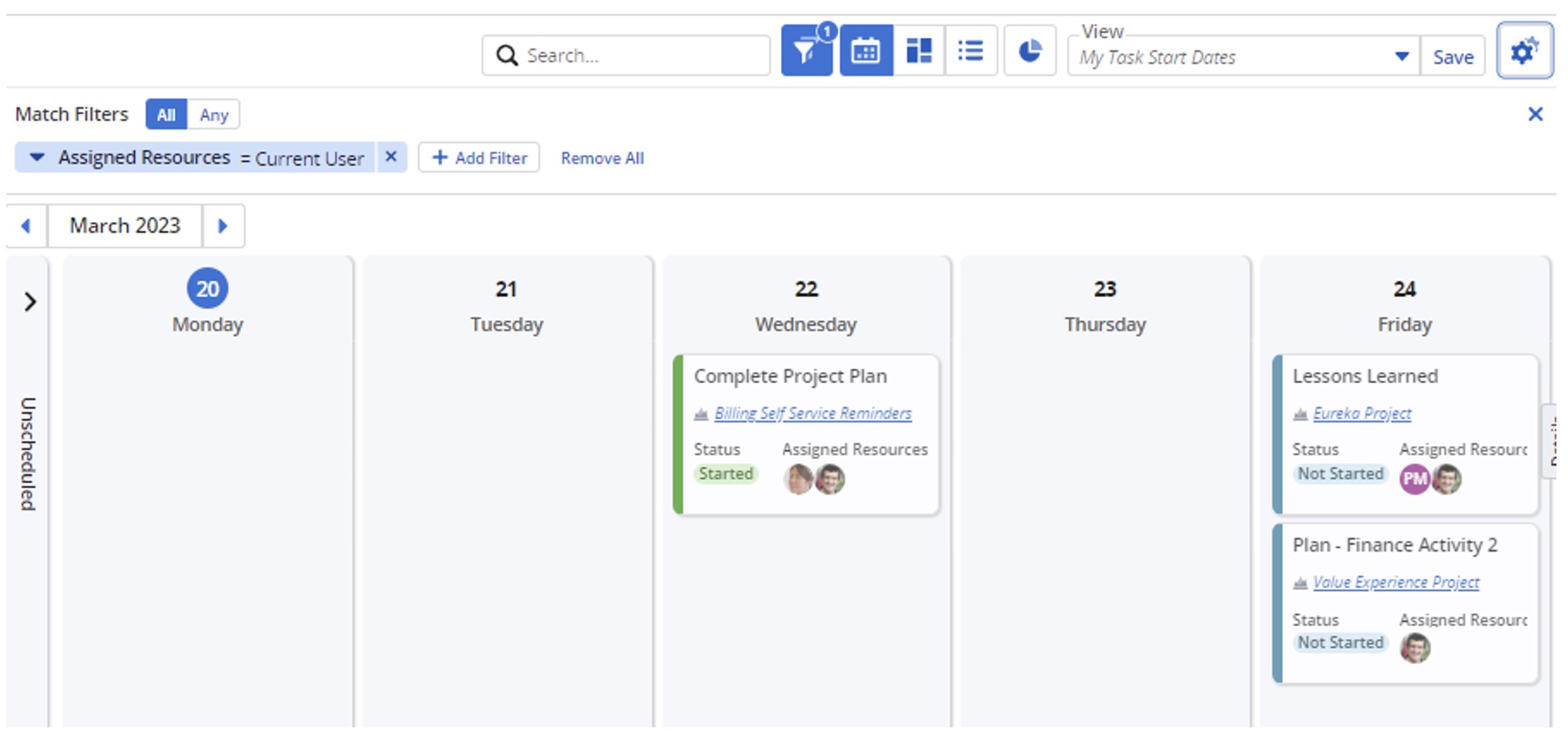This screenshot has height=732, width=1568.
Task: Click the project icon beside Billing Self Service Reminders
Action: click(x=701, y=414)
